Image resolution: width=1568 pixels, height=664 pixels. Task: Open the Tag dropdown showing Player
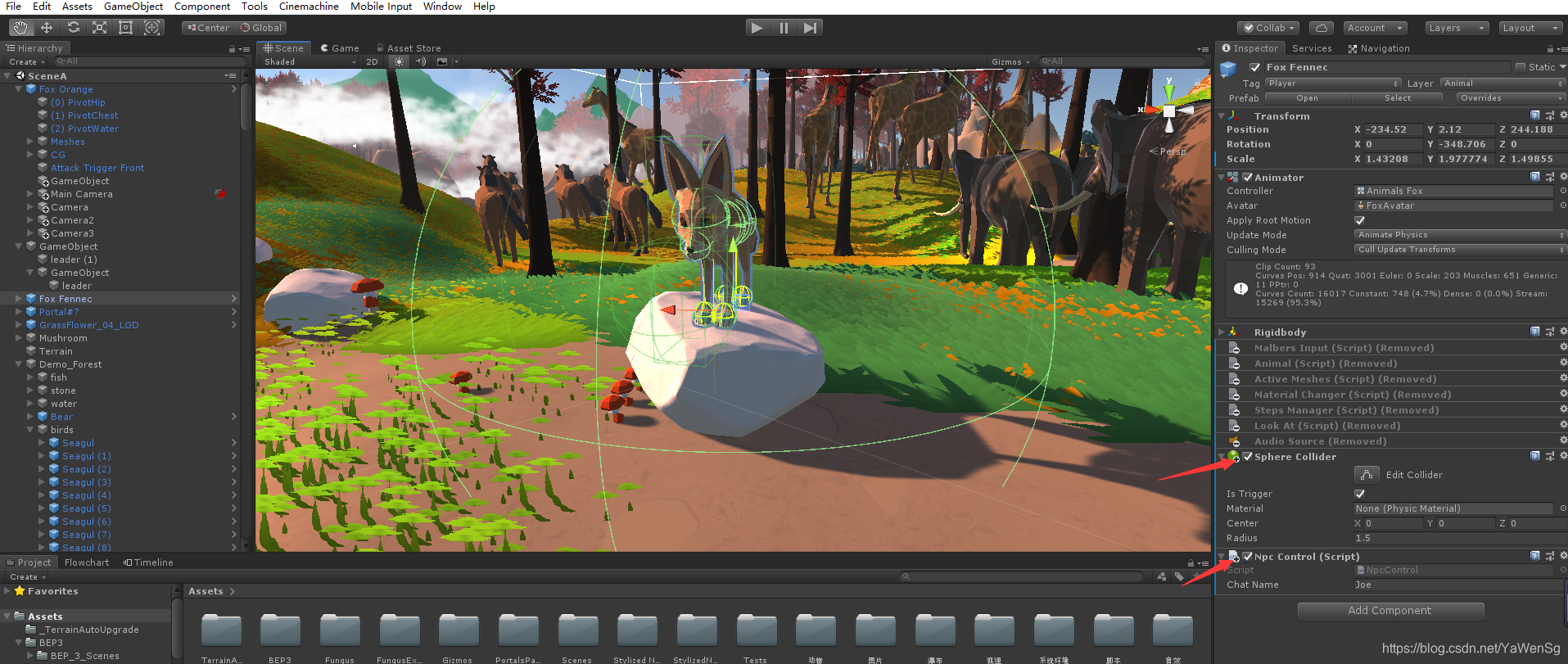[x=1333, y=84]
